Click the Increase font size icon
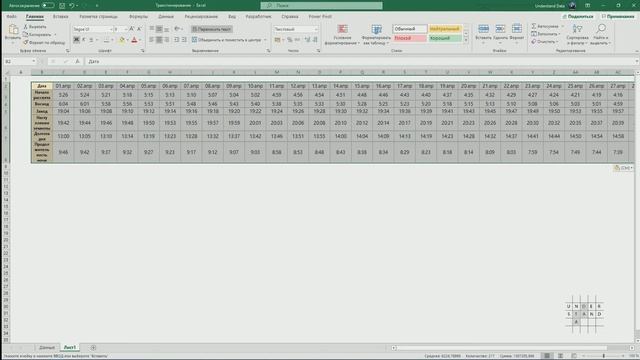Screen dimensions: 640x360 pos(132,29)
